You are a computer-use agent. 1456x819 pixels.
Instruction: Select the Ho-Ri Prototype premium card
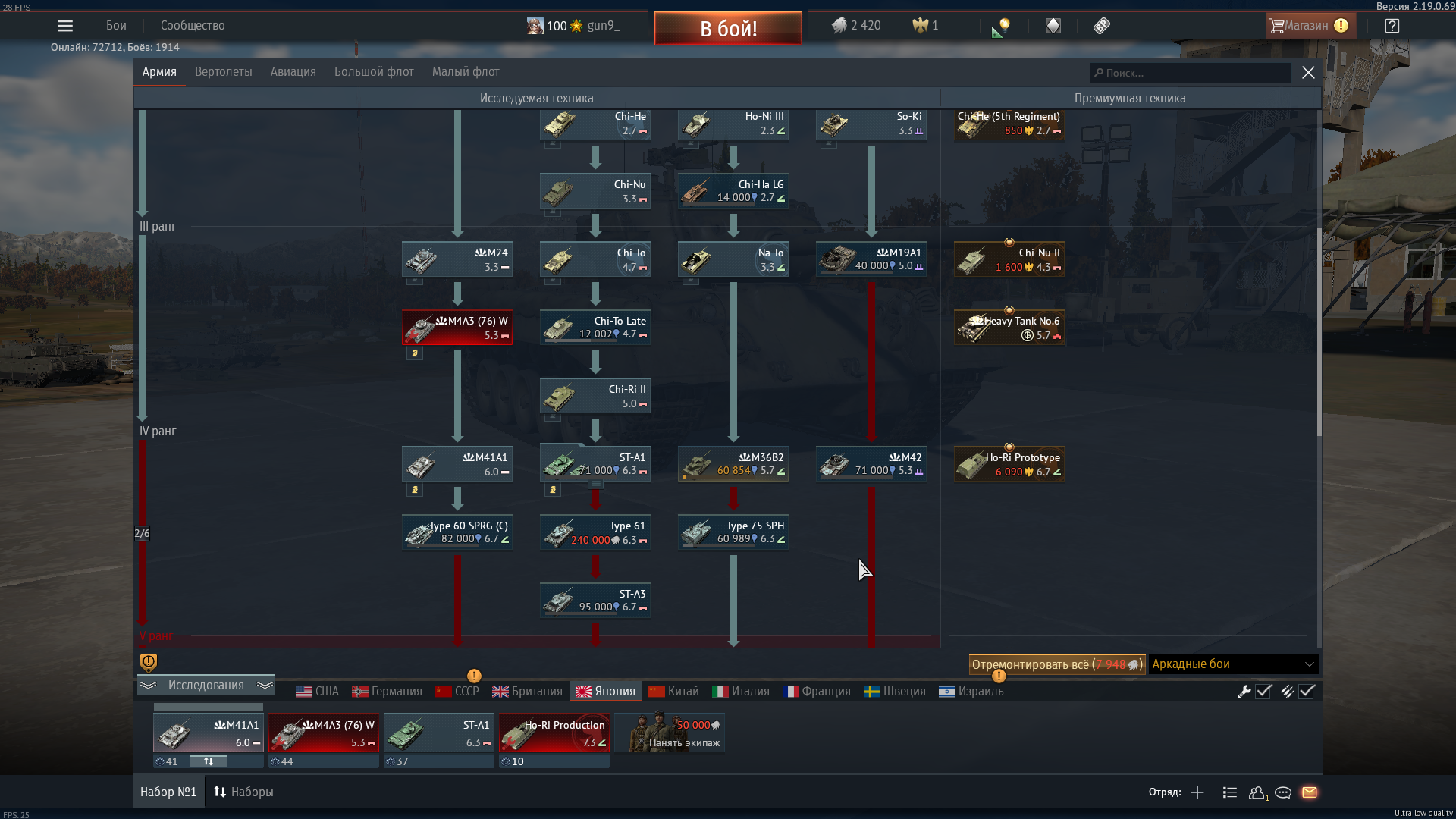coord(1009,464)
